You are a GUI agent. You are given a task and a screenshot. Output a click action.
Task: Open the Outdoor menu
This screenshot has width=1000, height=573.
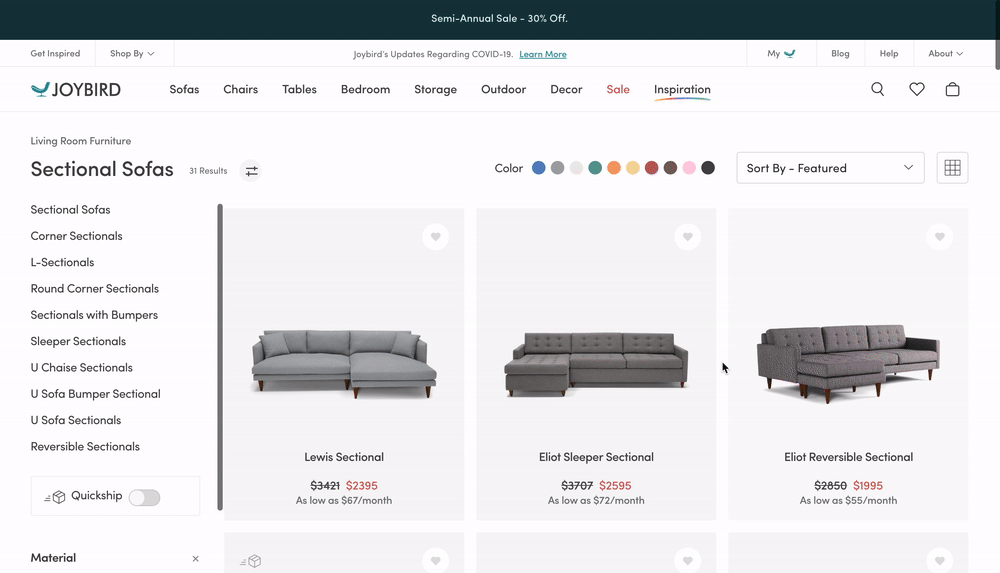[x=503, y=89]
